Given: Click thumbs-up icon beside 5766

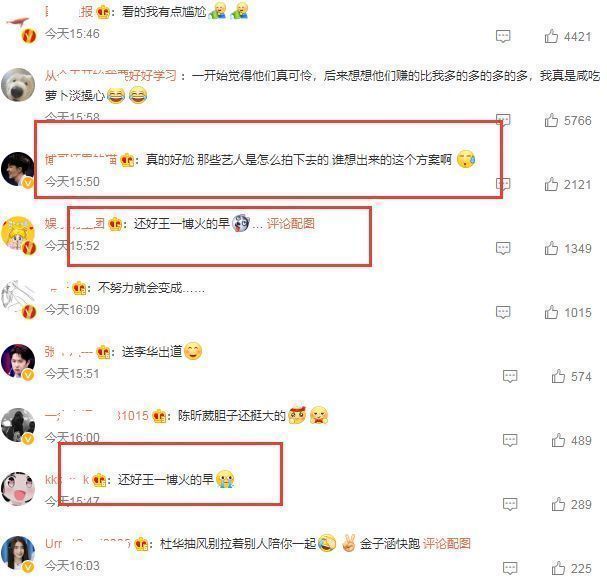Looking at the screenshot, I should pos(551,120).
